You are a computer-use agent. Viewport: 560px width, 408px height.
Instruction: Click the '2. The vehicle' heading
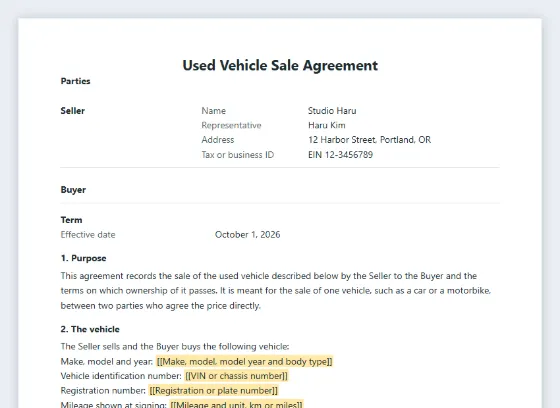90,329
